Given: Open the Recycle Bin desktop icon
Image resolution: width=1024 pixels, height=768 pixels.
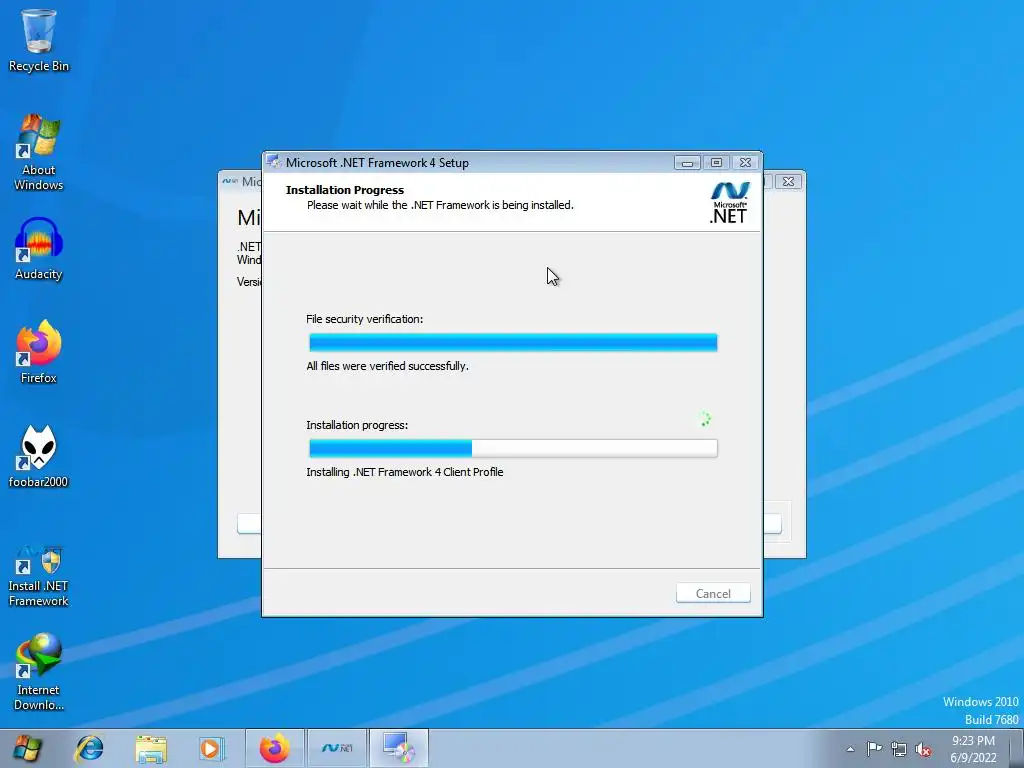Looking at the screenshot, I should click(38, 40).
